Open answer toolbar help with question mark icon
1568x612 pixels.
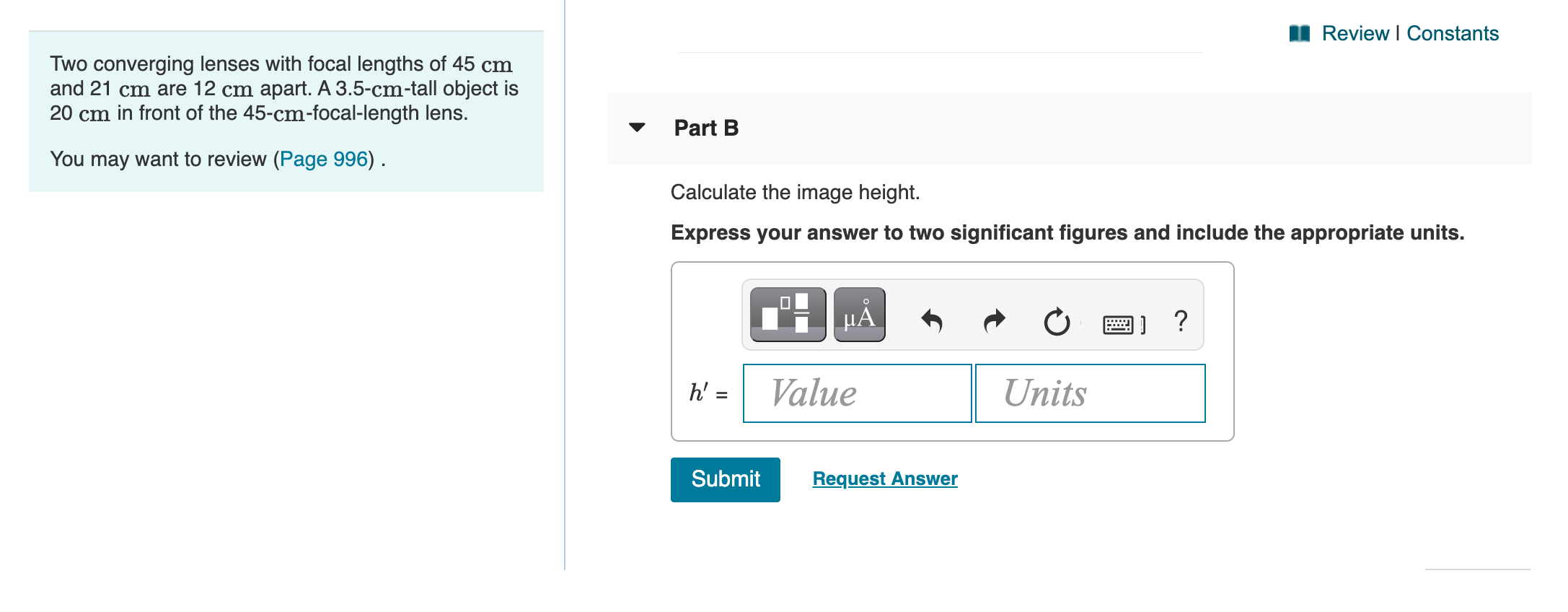1179,320
